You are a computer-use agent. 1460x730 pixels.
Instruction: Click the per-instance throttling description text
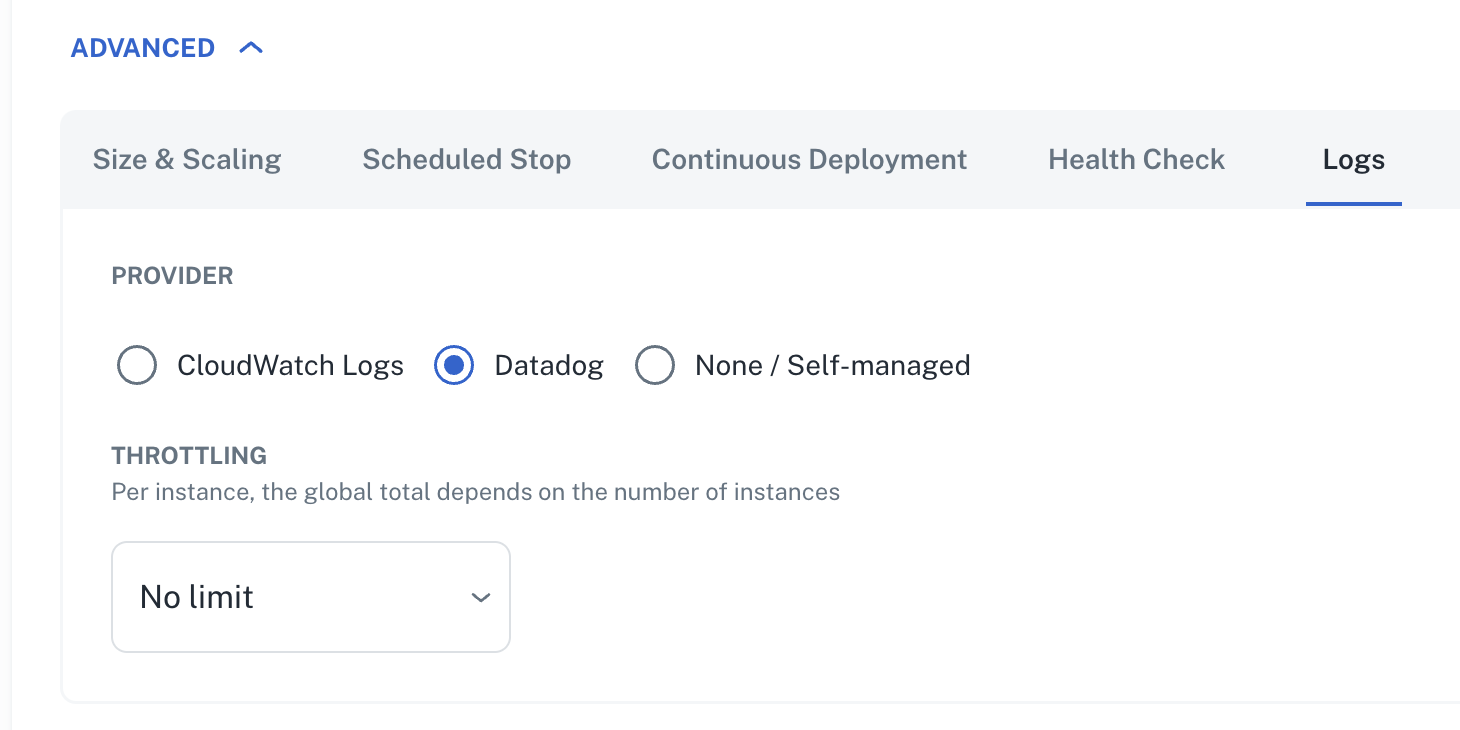tap(476, 492)
